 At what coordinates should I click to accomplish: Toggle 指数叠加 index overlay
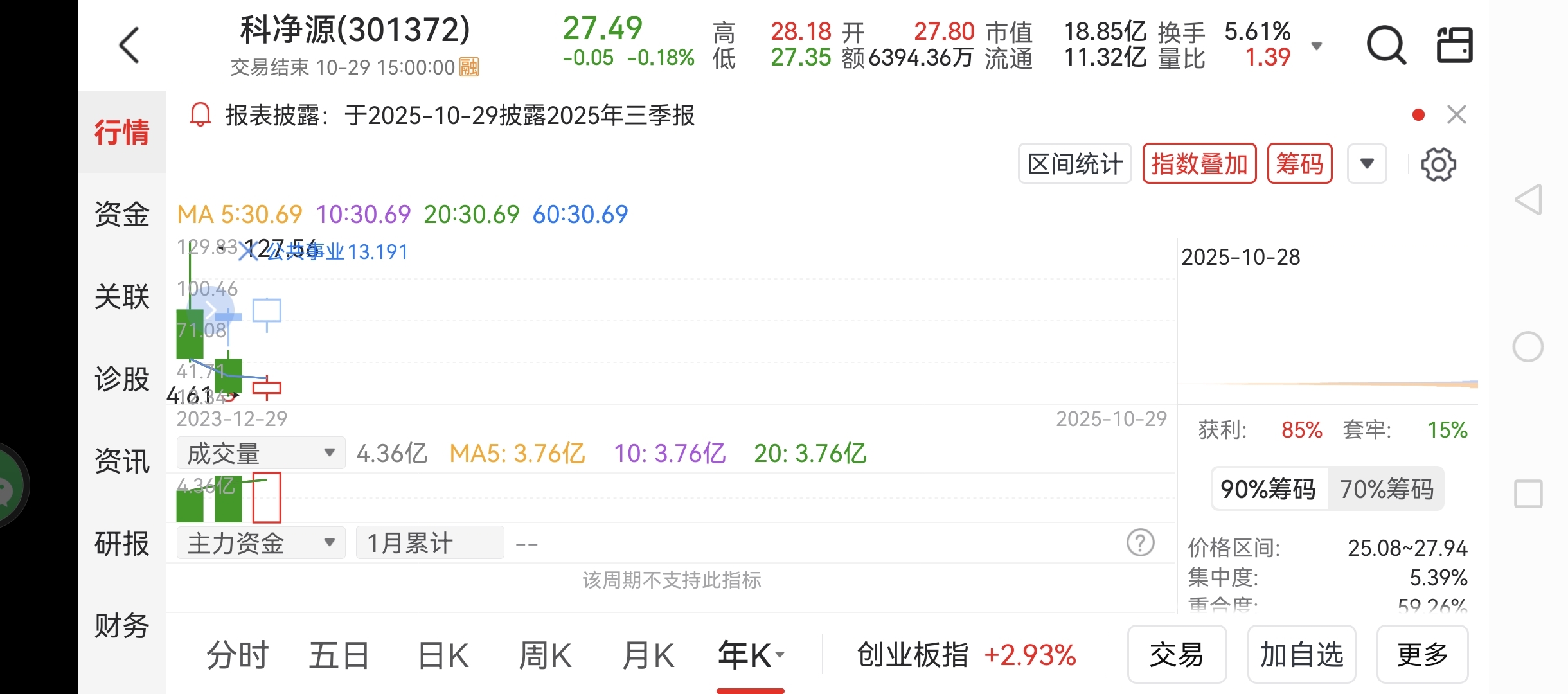click(1199, 164)
